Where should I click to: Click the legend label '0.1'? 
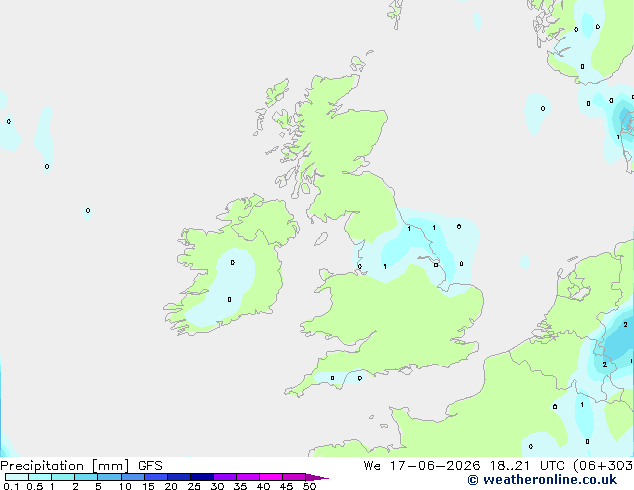[11, 486]
